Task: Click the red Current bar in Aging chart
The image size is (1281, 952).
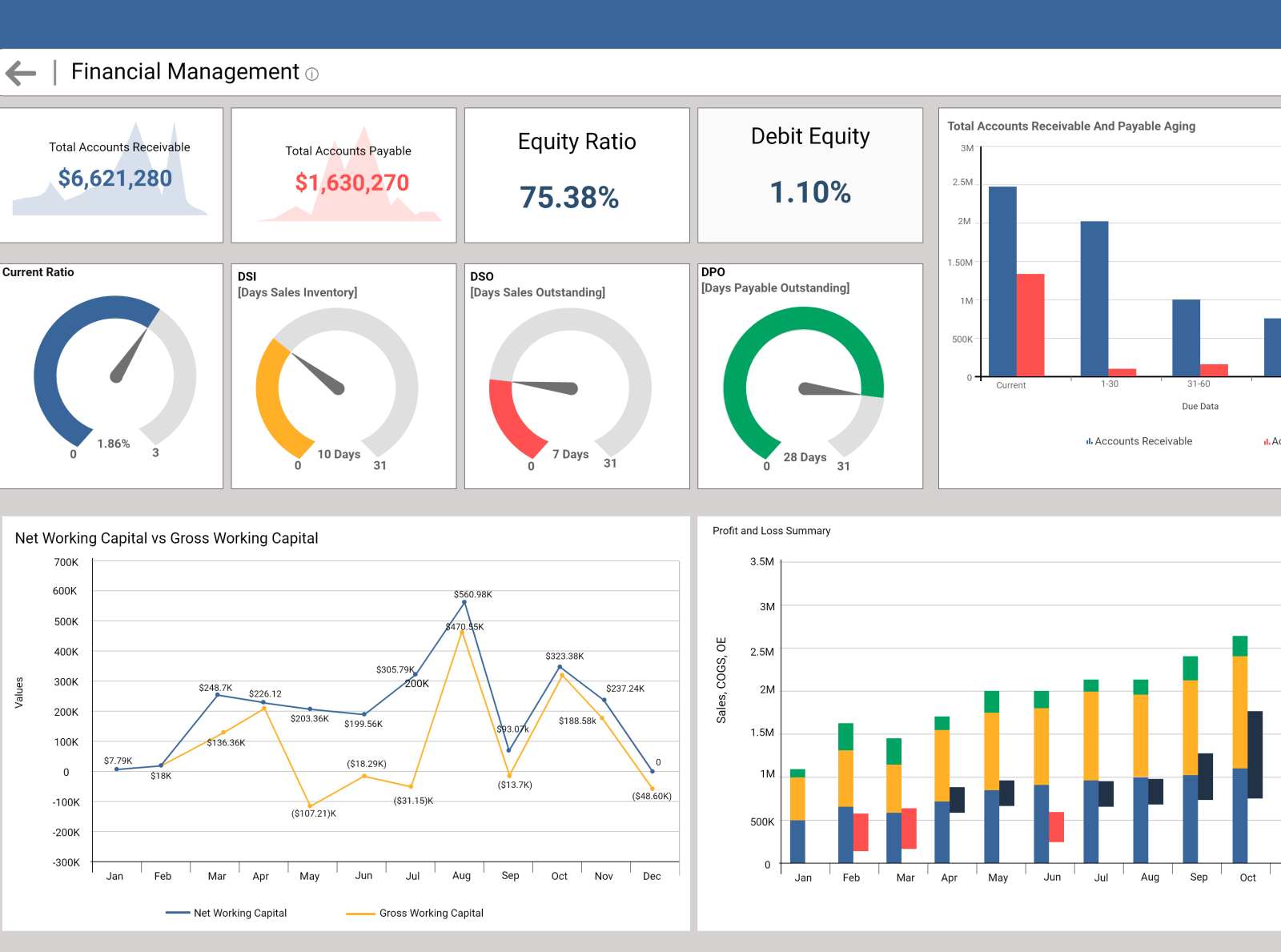Action: pos(1030,325)
